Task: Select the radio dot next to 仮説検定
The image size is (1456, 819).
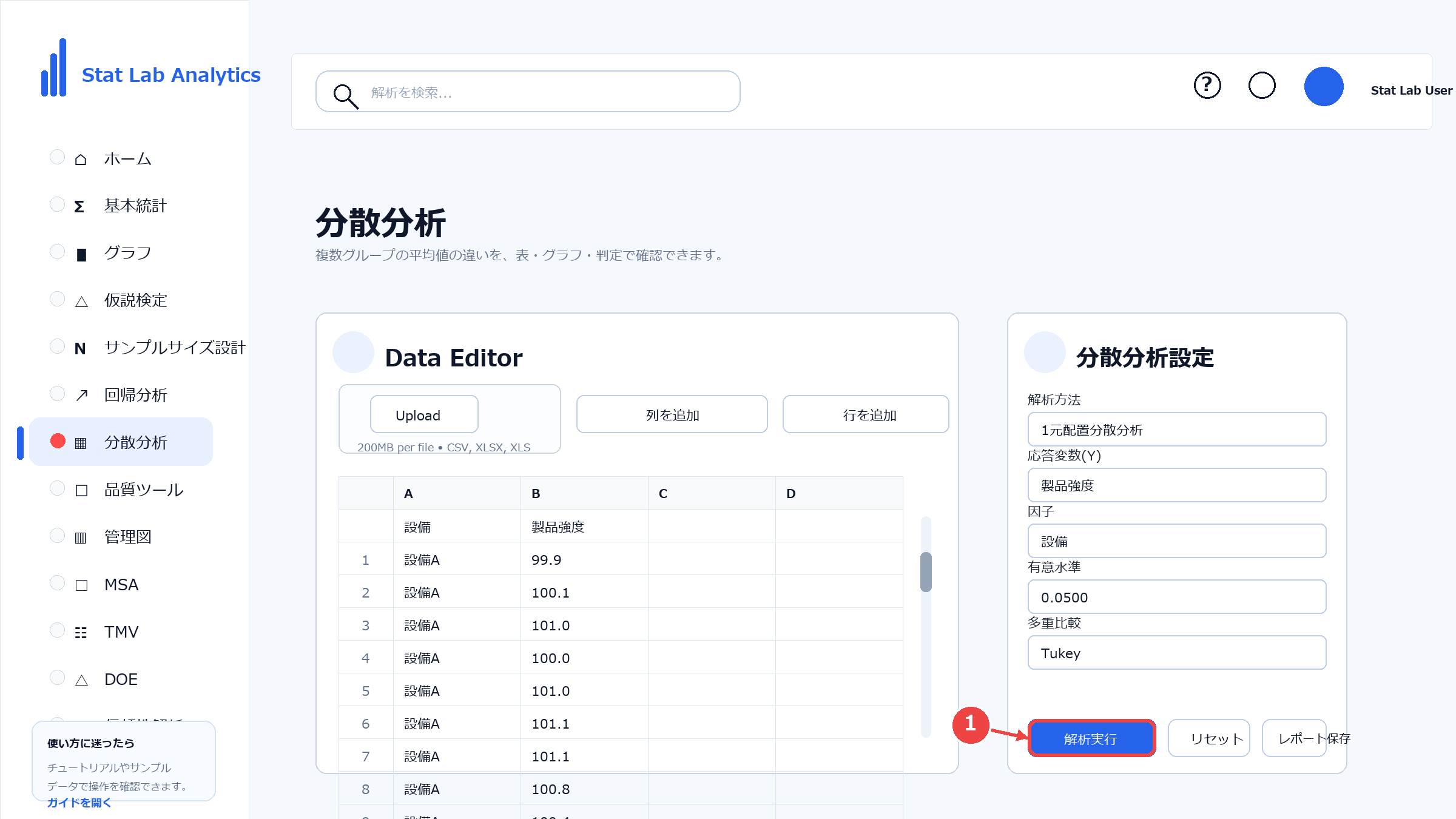Action: [57, 299]
